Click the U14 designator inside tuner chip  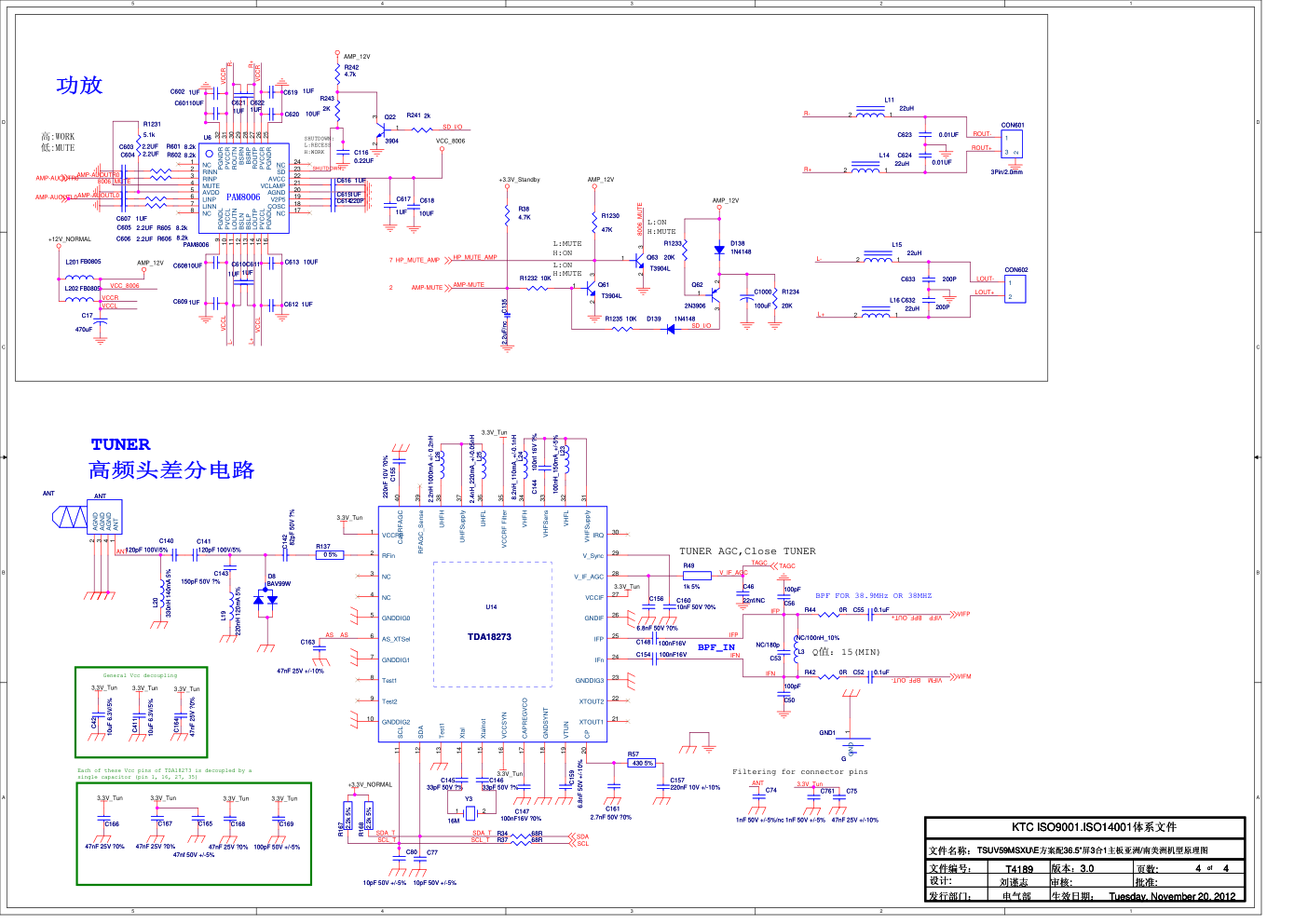[491, 606]
